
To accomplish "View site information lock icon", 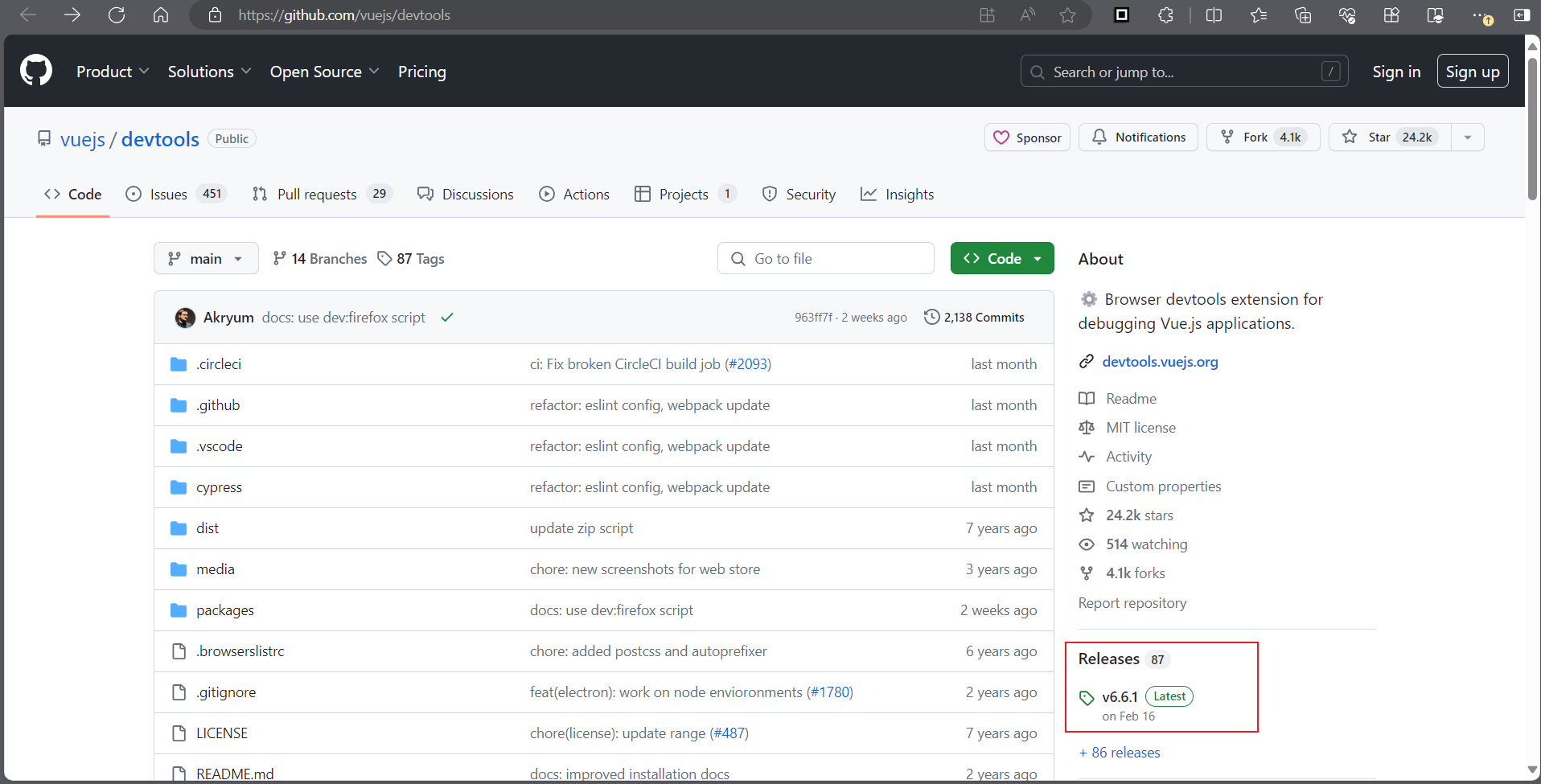I will pos(215,15).
